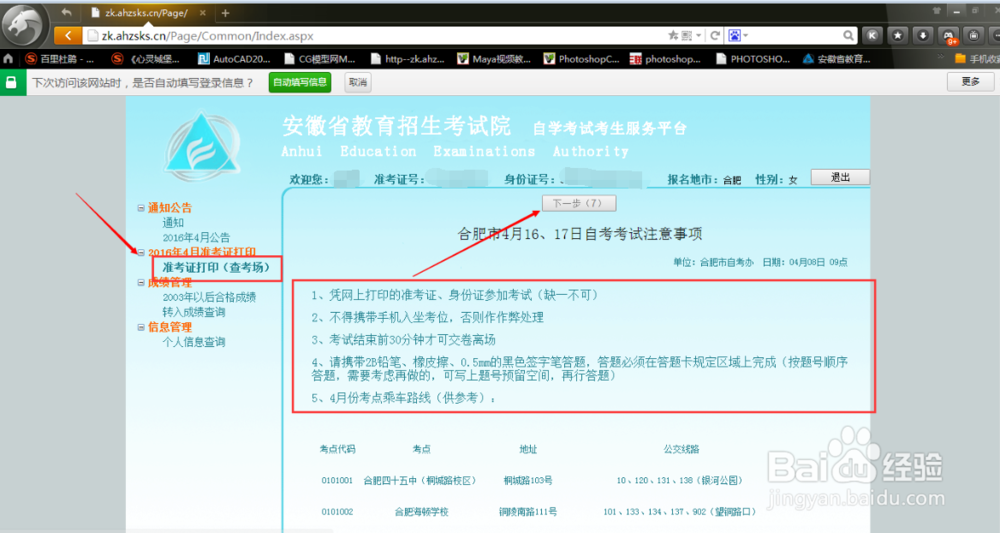Collapse the 成绩管理 tree node

pos(141,282)
